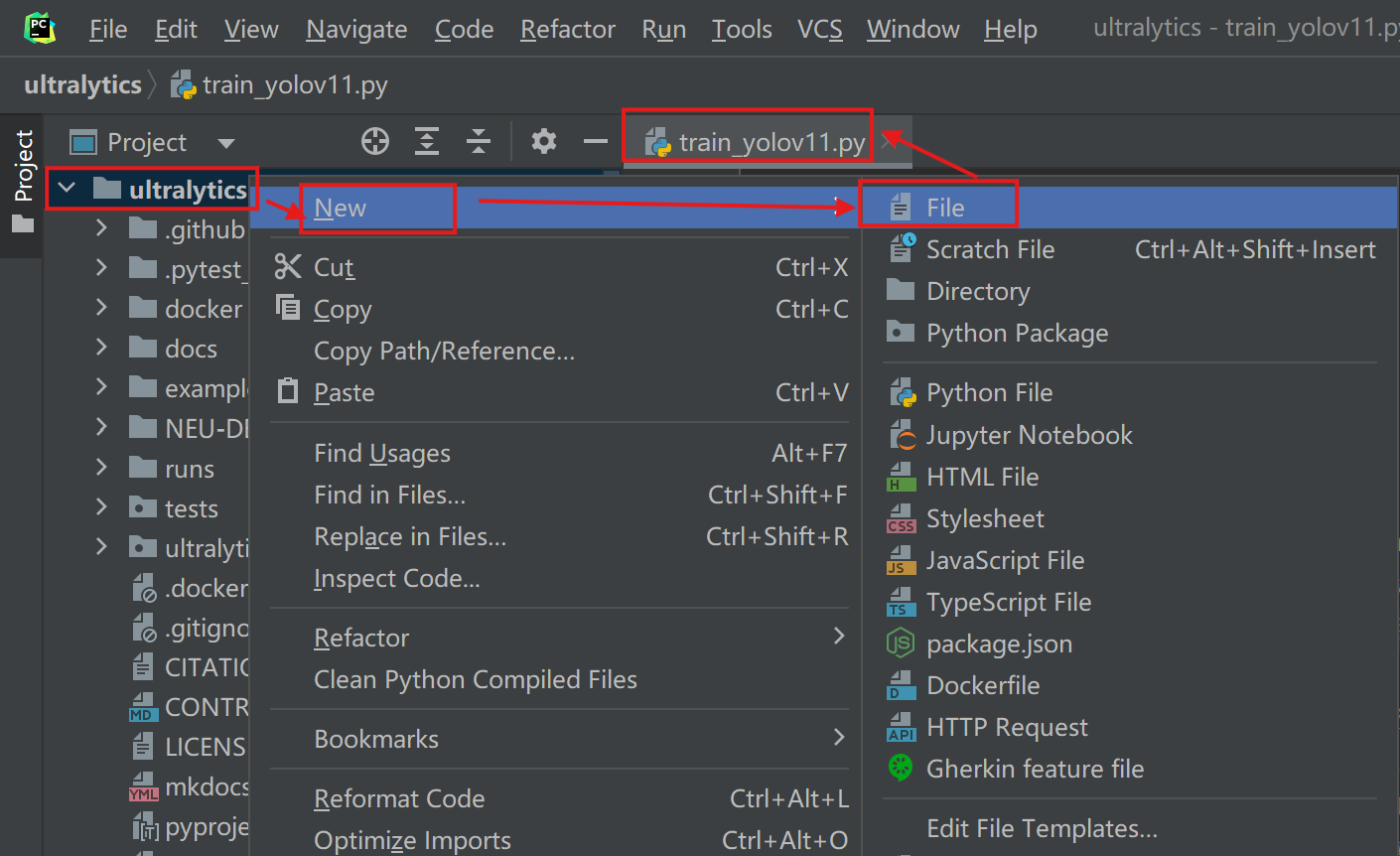Click the Expand All toolbar icon

(x=427, y=142)
